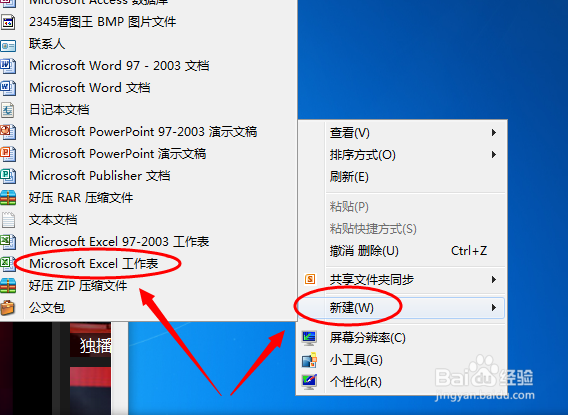Create Microsoft Excel 97-2003 工作表

click(119, 242)
